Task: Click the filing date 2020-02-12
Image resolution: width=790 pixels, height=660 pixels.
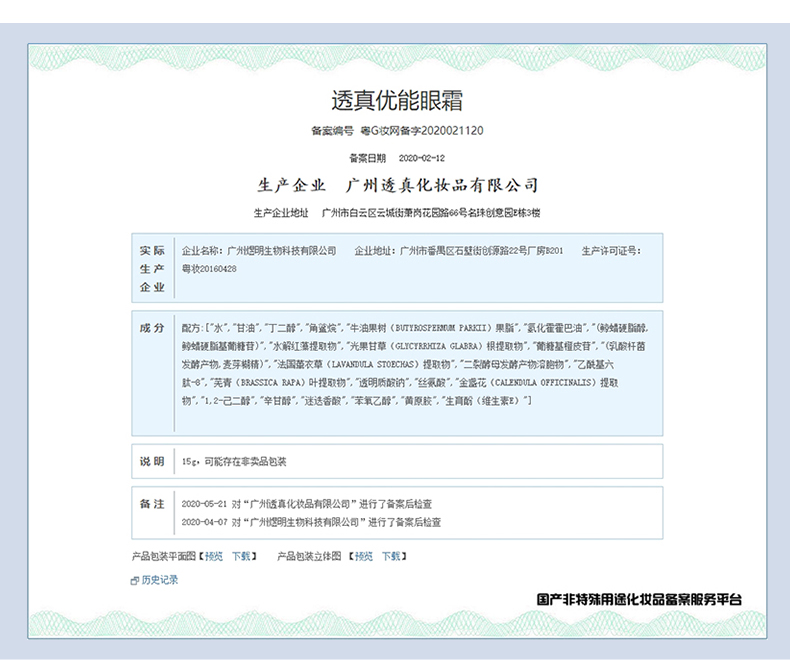Action: click(421, 158)
